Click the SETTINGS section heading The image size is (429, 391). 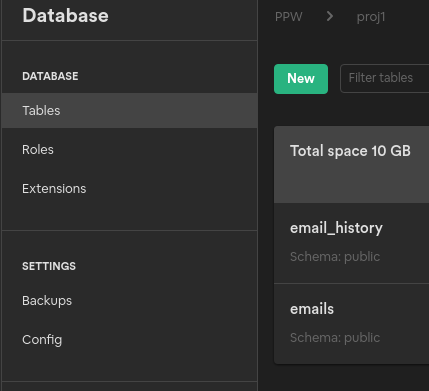49,266
